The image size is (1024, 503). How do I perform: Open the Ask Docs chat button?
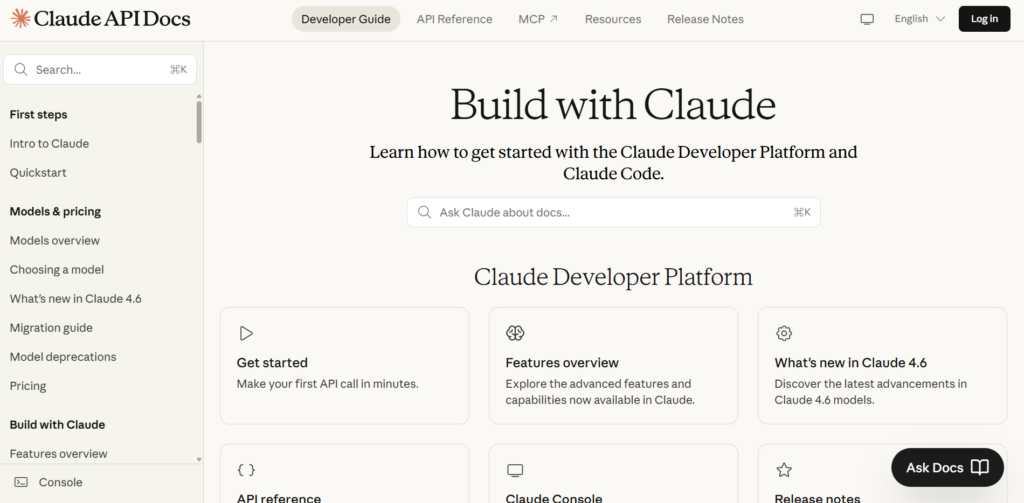[947, 467]
